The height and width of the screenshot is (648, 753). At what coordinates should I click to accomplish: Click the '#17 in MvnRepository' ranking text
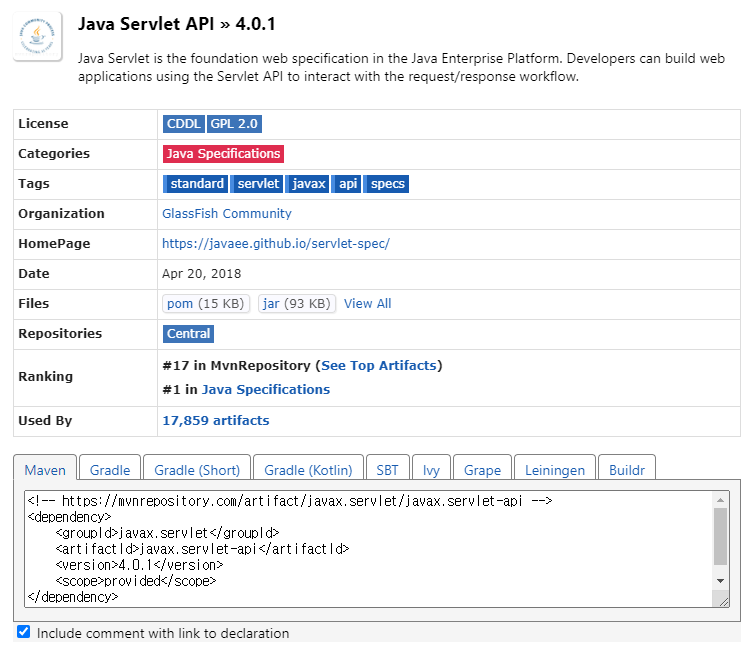click(236, 366)
